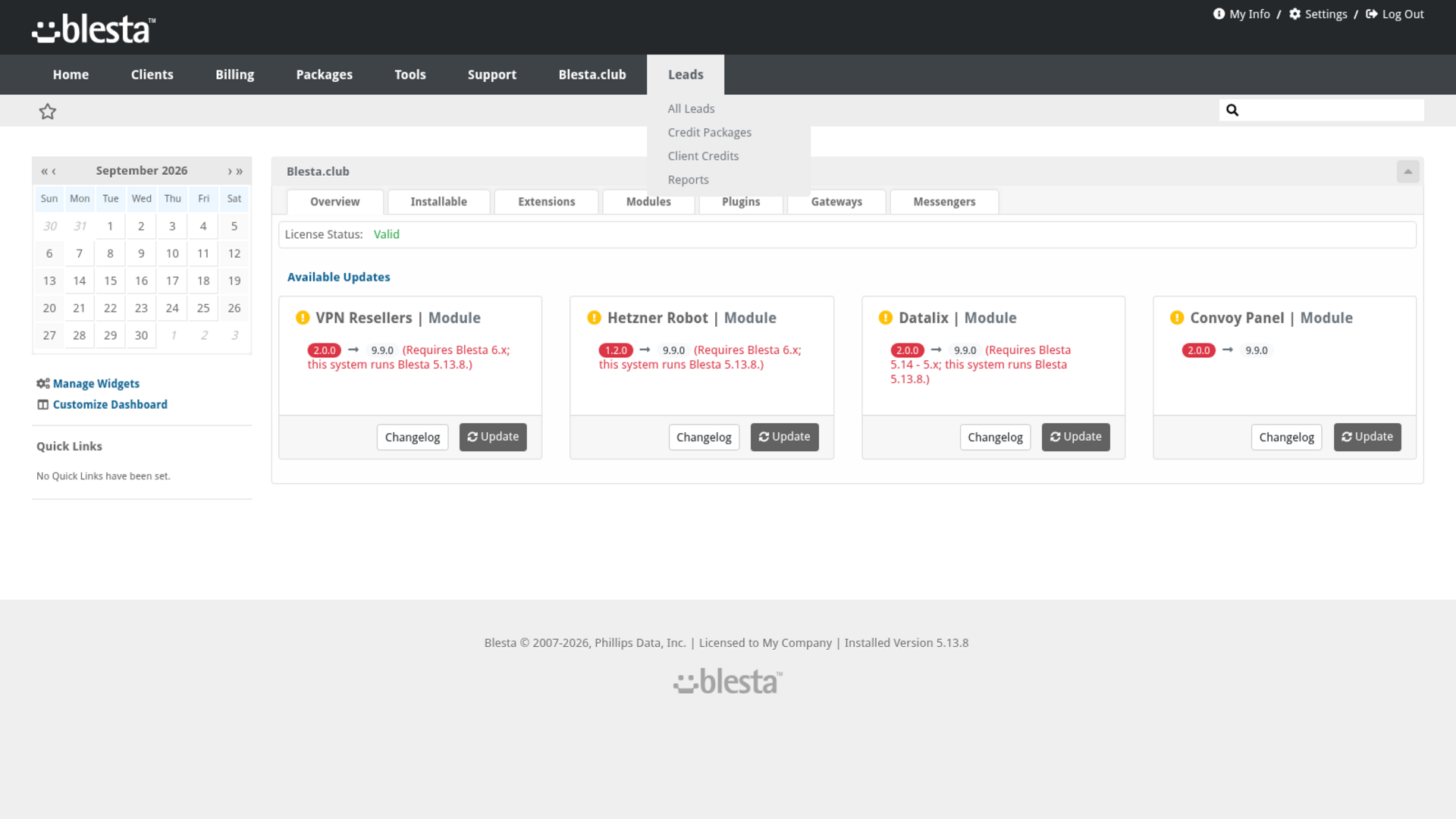This screenshot has width=1456, height=819.
Task: Open My Info in header
Action: [x=1241, y=14]
